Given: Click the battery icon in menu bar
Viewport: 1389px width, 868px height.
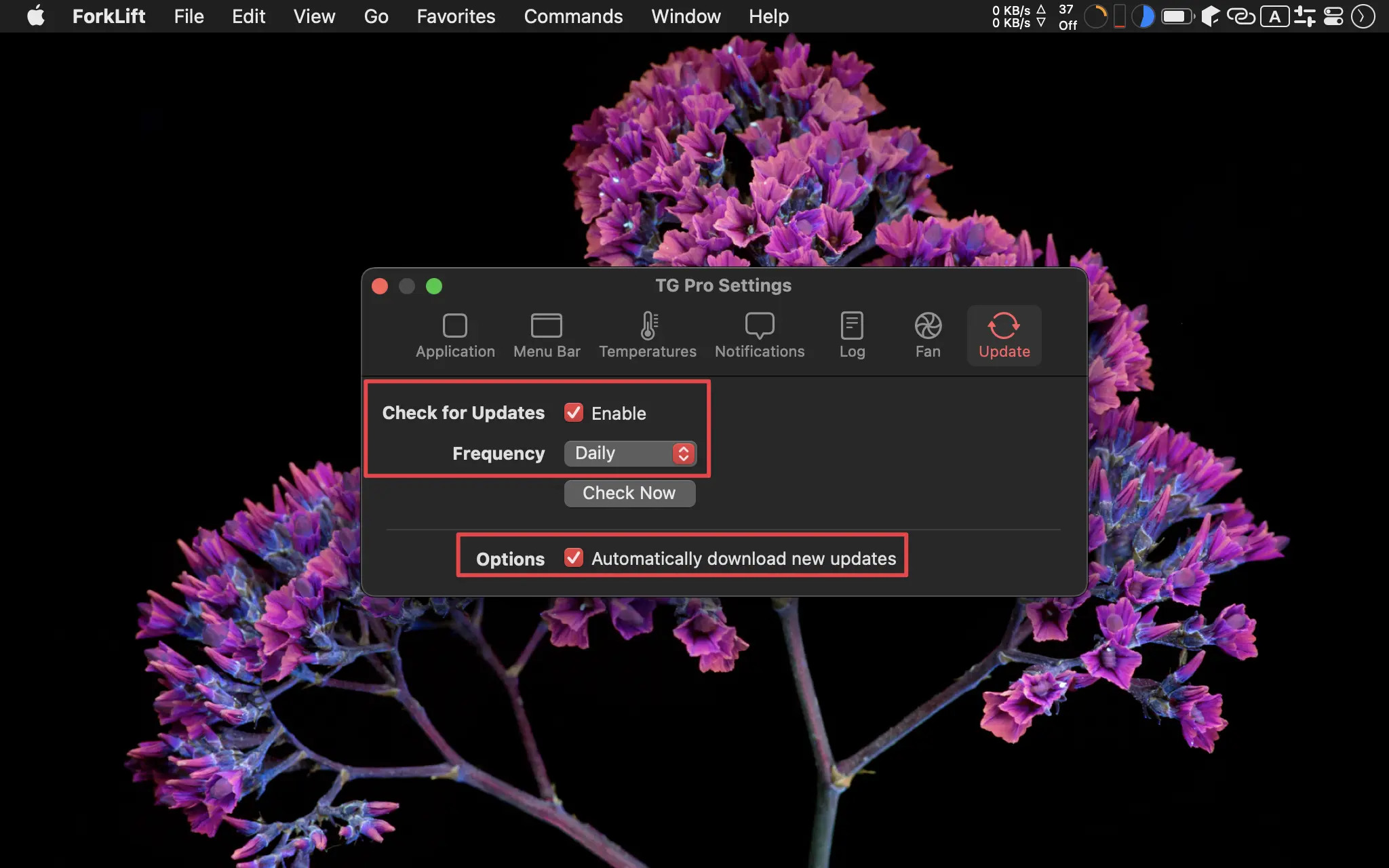Looking at the screenshot, I should 1178,16.
